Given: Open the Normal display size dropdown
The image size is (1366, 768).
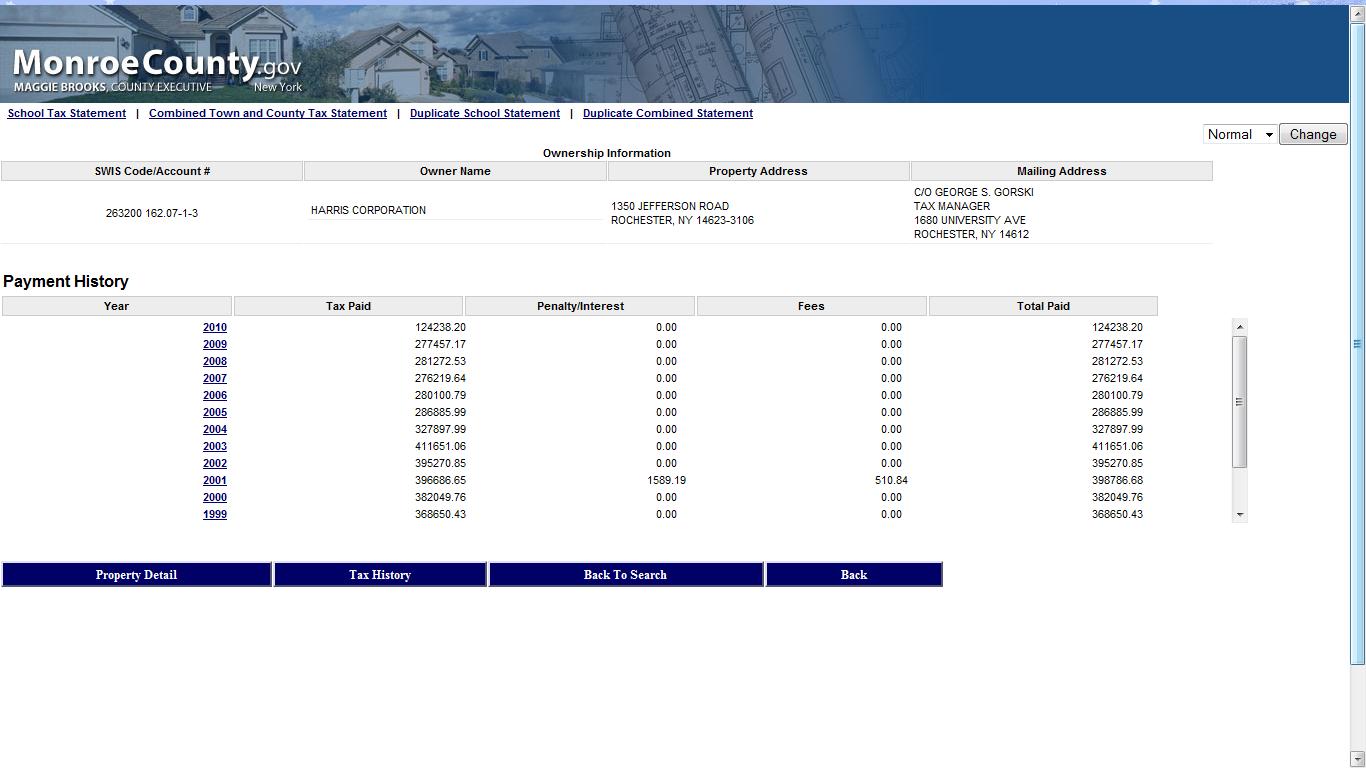Looking at the screenshot, I should click(1239, 134).
